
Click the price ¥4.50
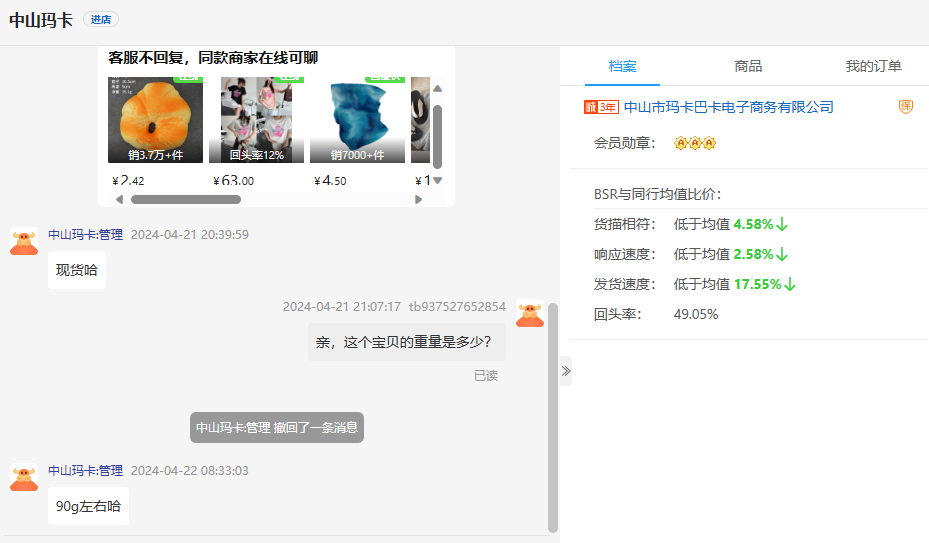pos(330,180)
